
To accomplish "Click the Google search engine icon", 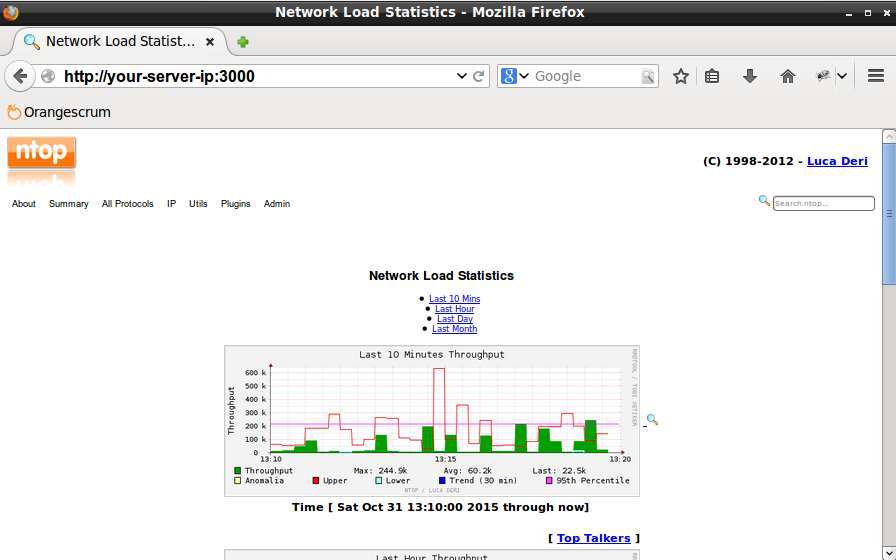I will point(509,76).
